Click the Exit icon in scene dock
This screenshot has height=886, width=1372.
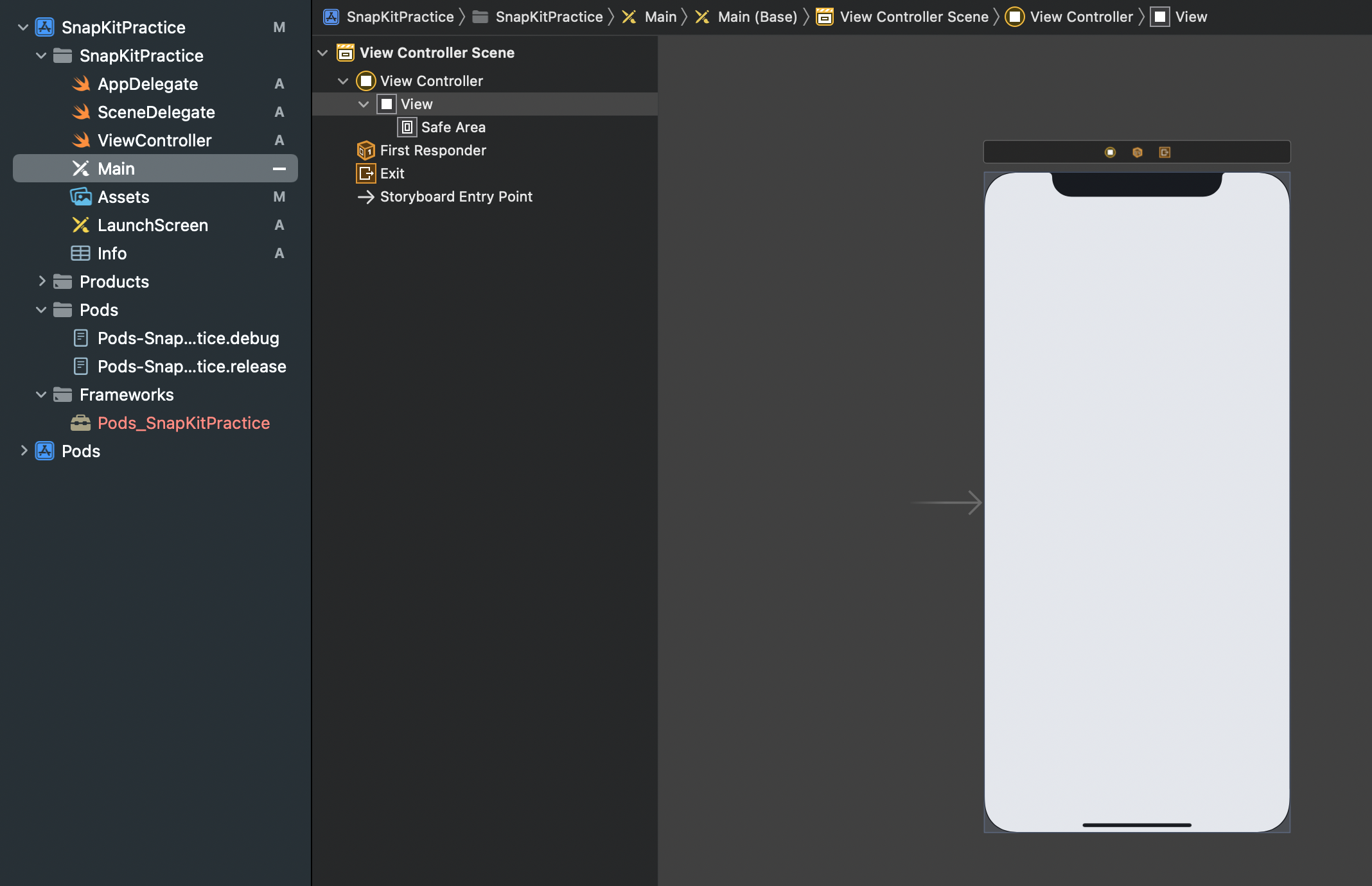tap(1165, 152)
